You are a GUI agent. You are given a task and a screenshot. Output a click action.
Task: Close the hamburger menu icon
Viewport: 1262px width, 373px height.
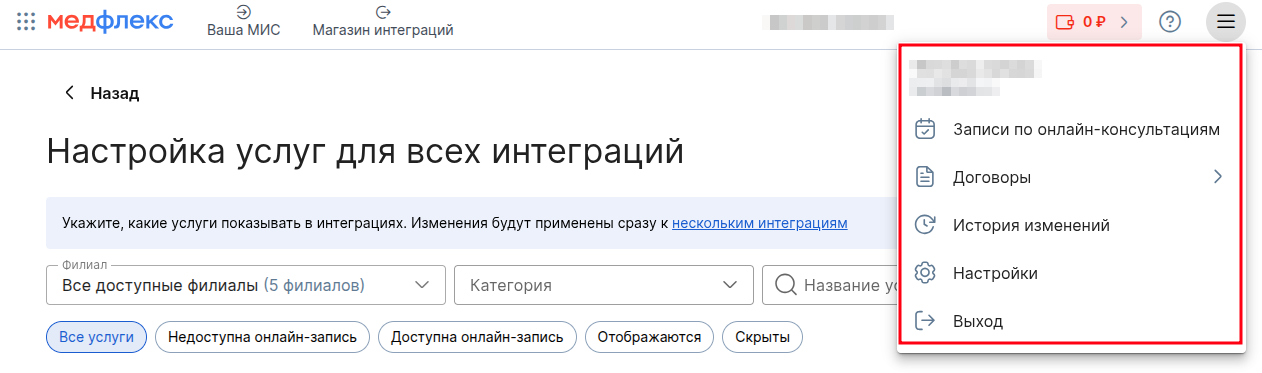(1226, 21)
